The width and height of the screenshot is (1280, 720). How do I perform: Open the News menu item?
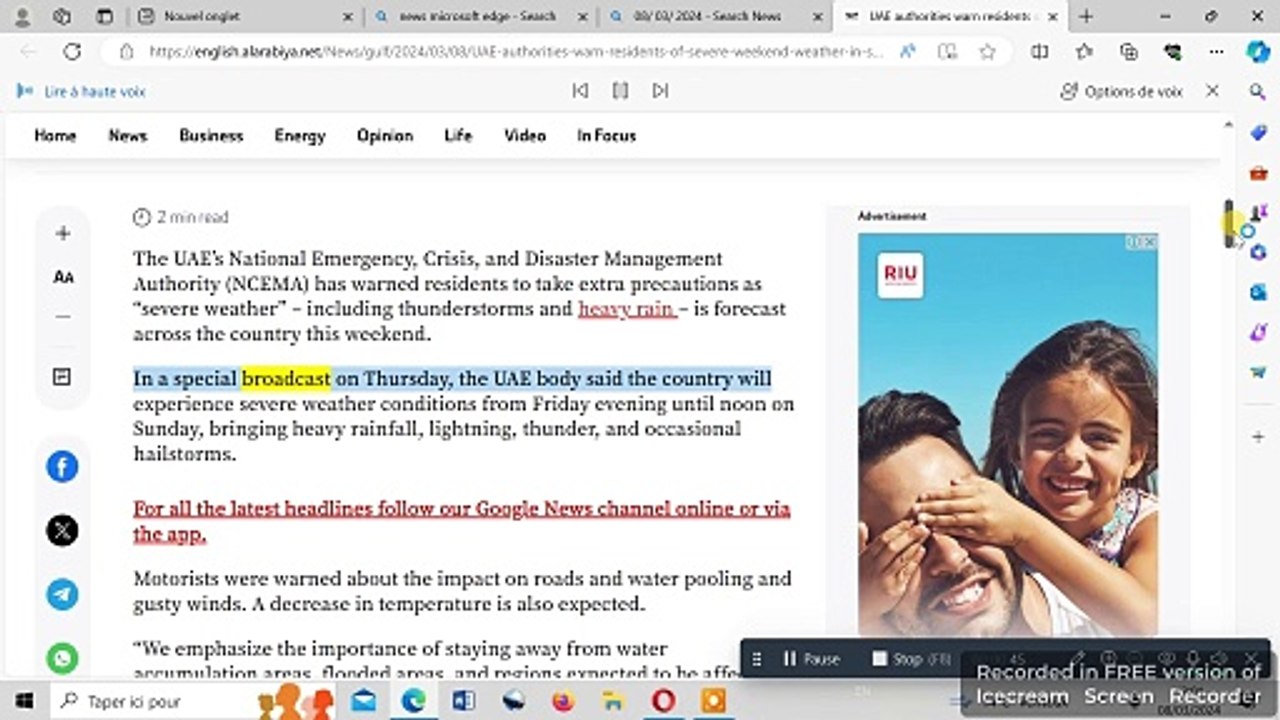coord(128,136)
